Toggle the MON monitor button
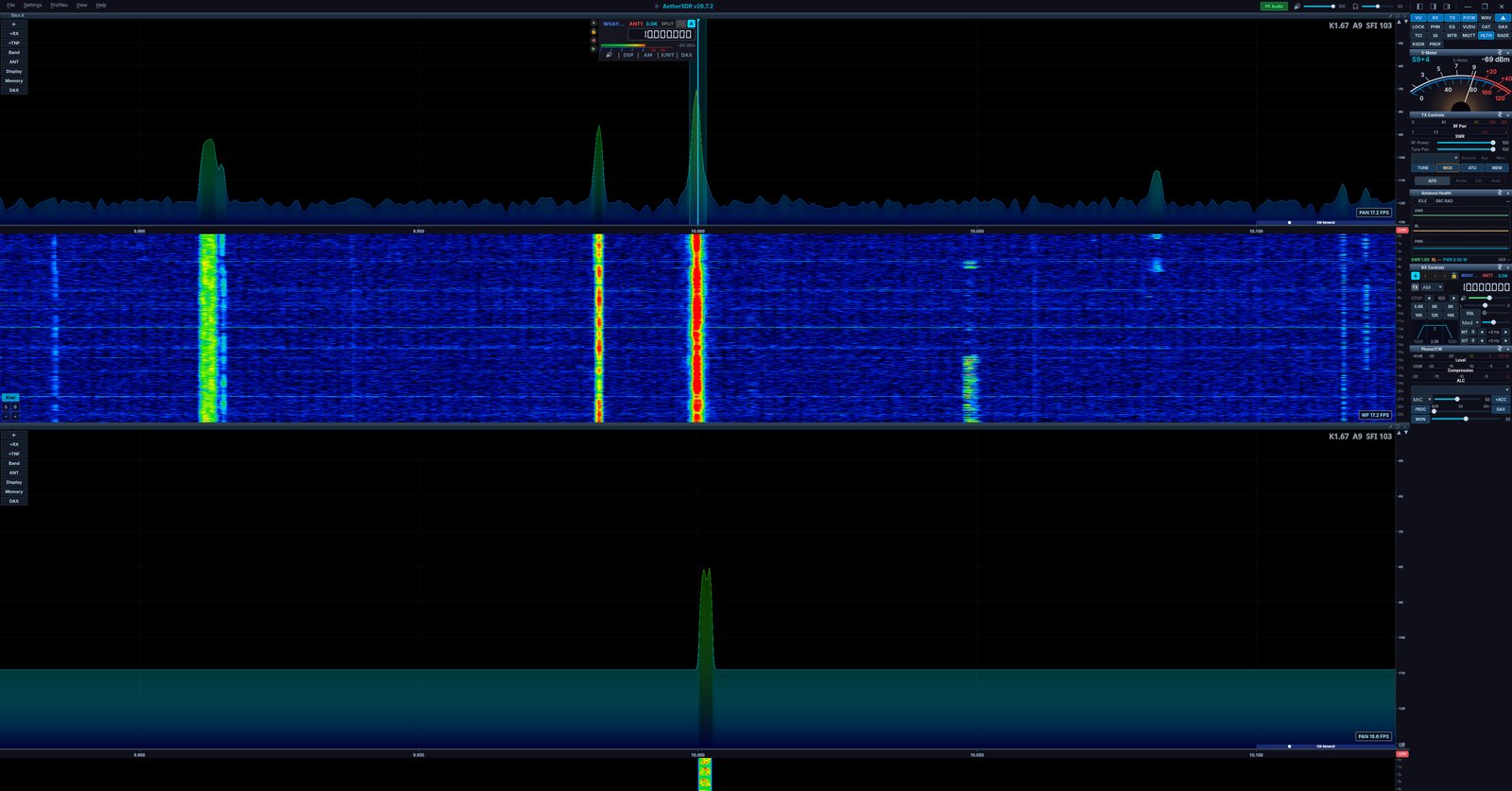 tap(1420, 419)
